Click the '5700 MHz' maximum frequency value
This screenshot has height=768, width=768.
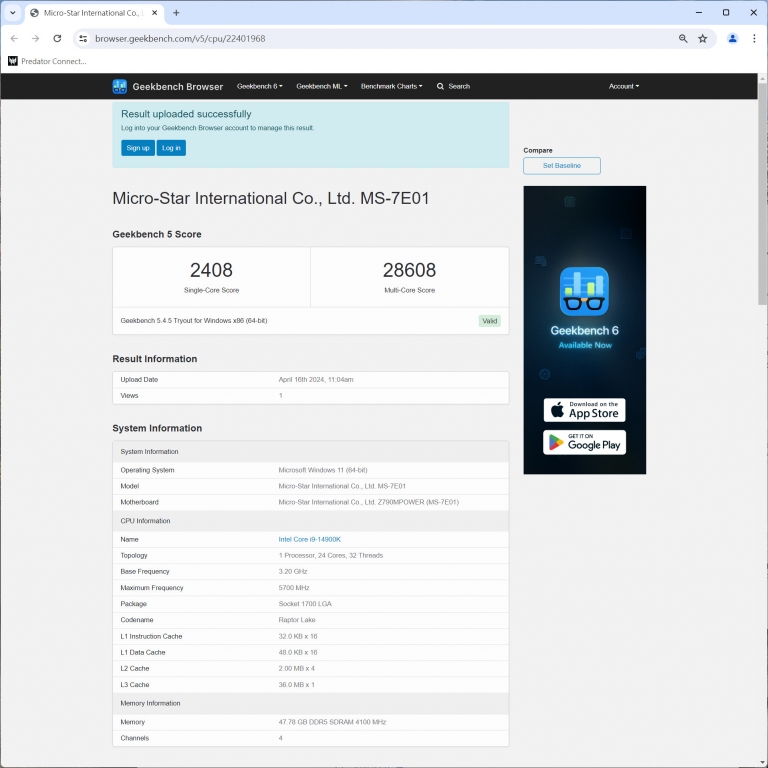(x=294, y=588)
